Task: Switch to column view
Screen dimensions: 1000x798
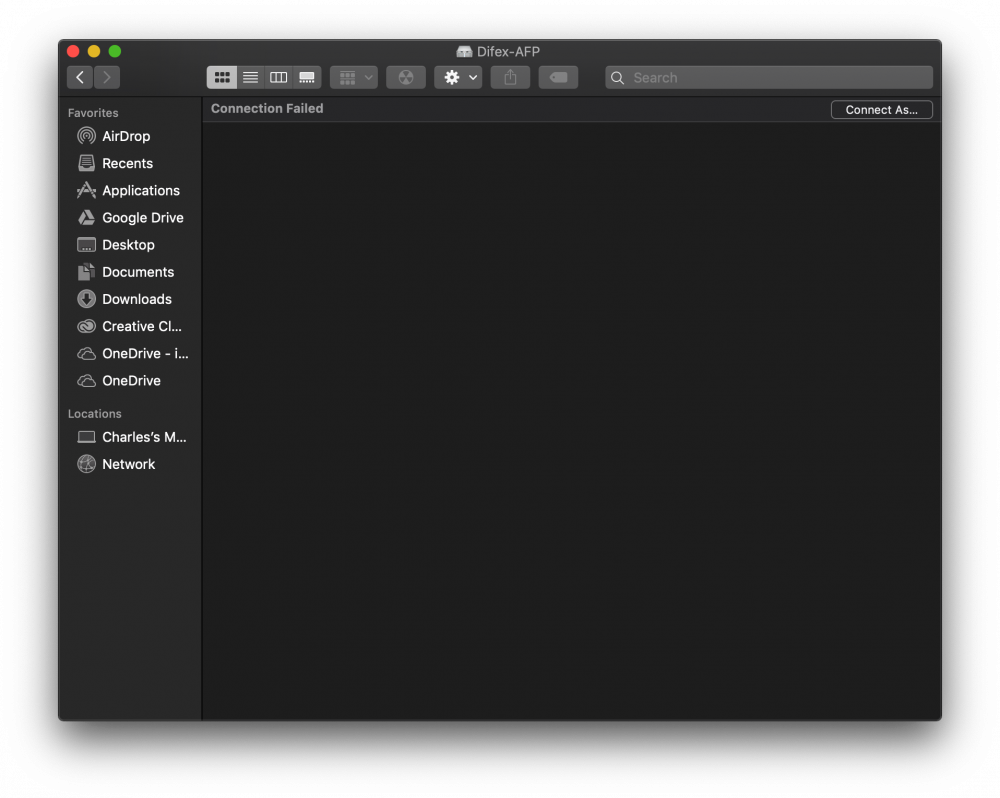Action: (279, 77)
